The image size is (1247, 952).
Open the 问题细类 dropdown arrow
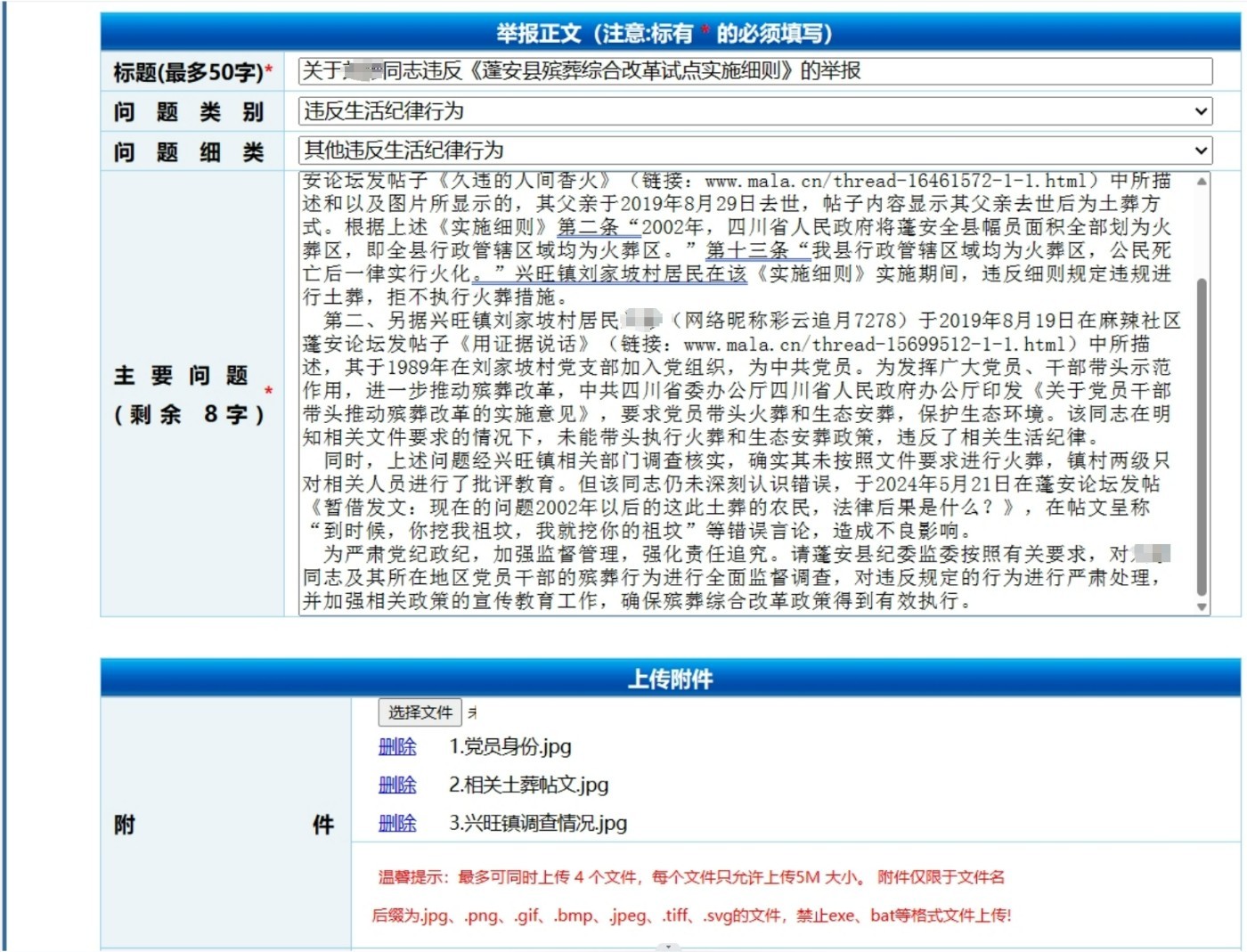coord(1201,151)
